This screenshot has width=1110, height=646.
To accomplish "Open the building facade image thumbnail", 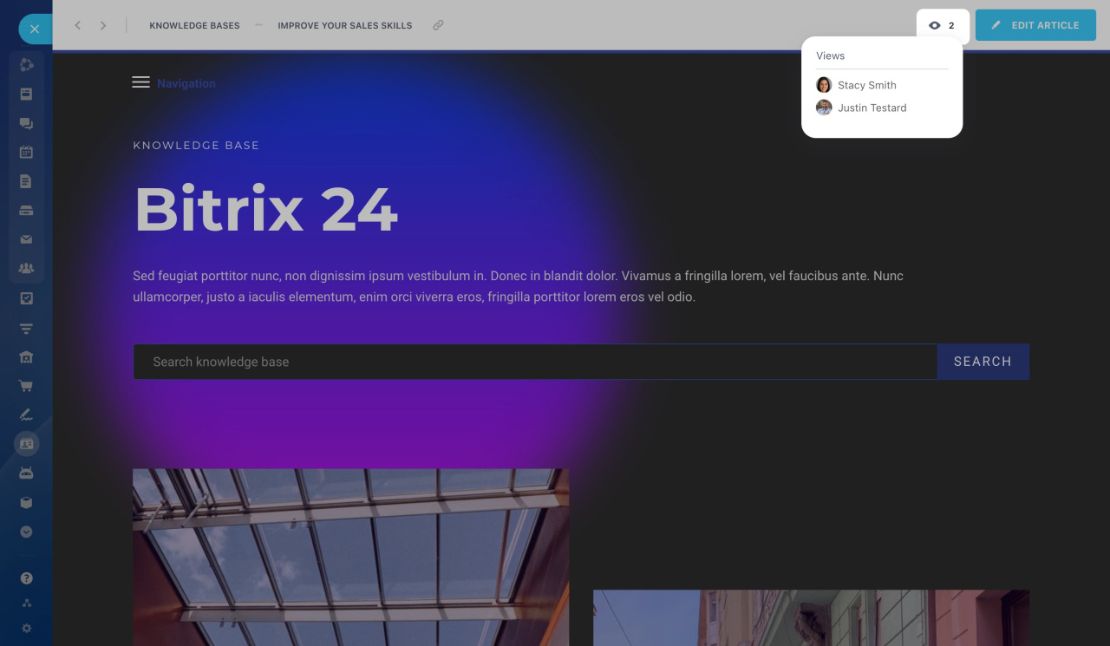I will coord(811,618).
